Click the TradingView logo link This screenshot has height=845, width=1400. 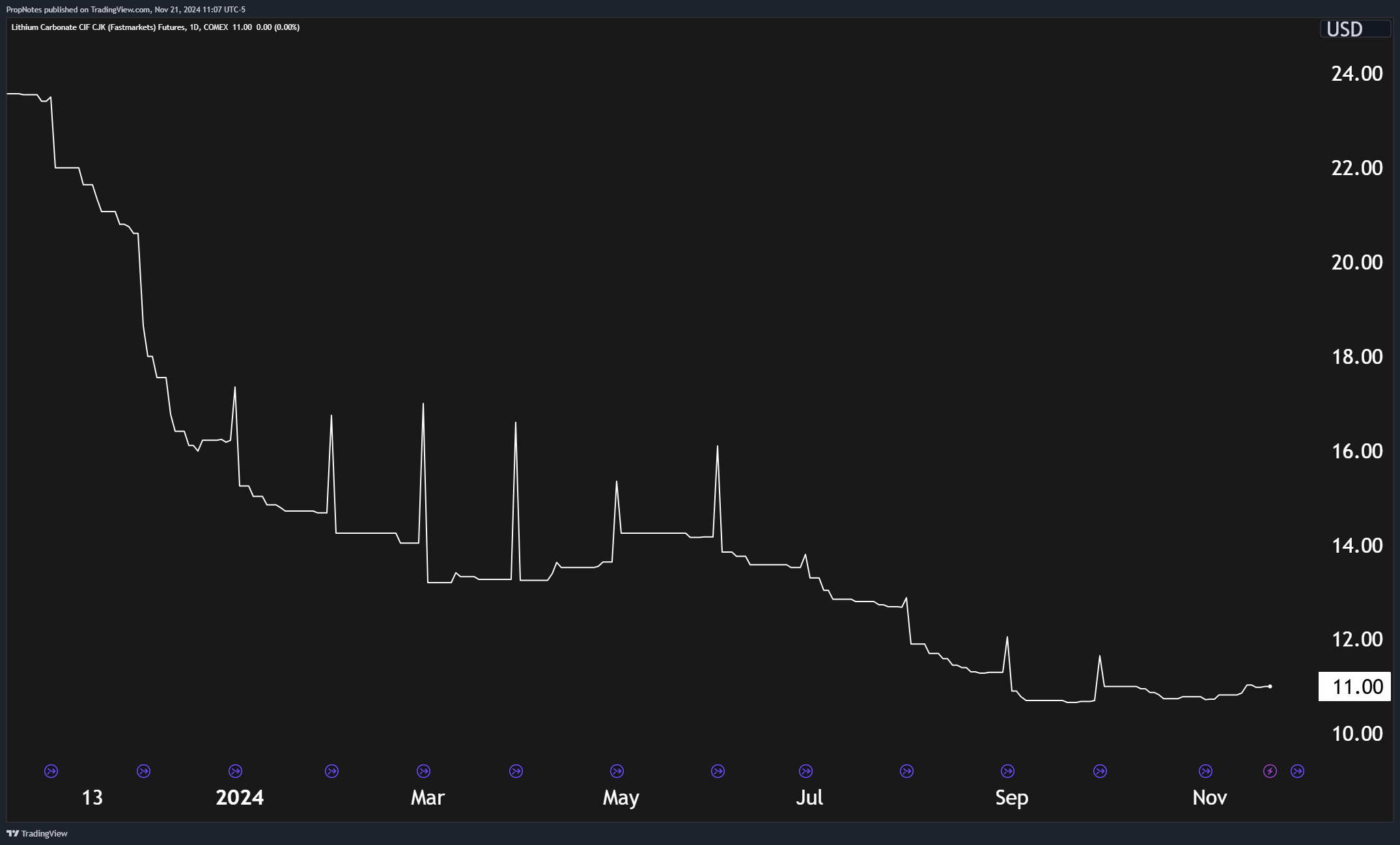tap(37, 833)
